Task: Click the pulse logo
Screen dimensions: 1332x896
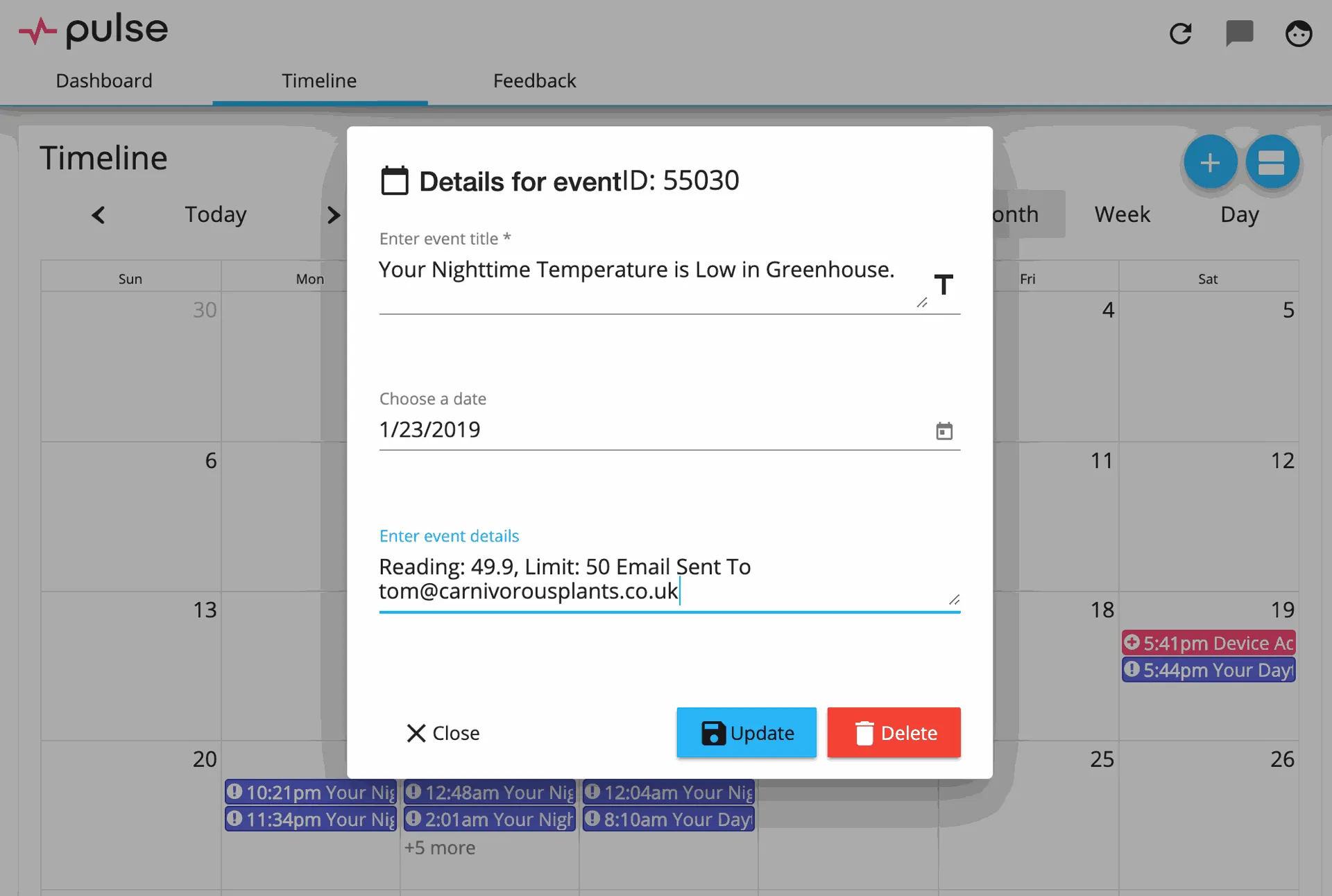Action: point(94,31)
